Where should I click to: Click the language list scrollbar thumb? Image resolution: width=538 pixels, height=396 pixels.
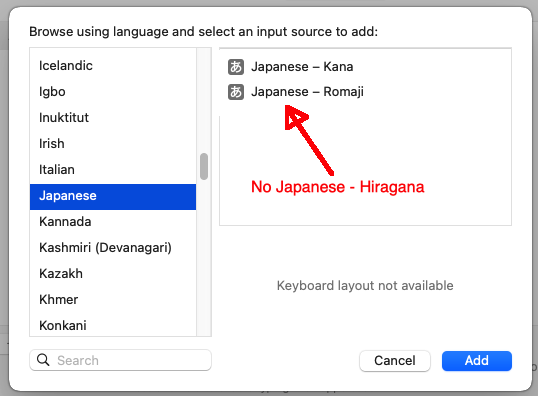204,166
